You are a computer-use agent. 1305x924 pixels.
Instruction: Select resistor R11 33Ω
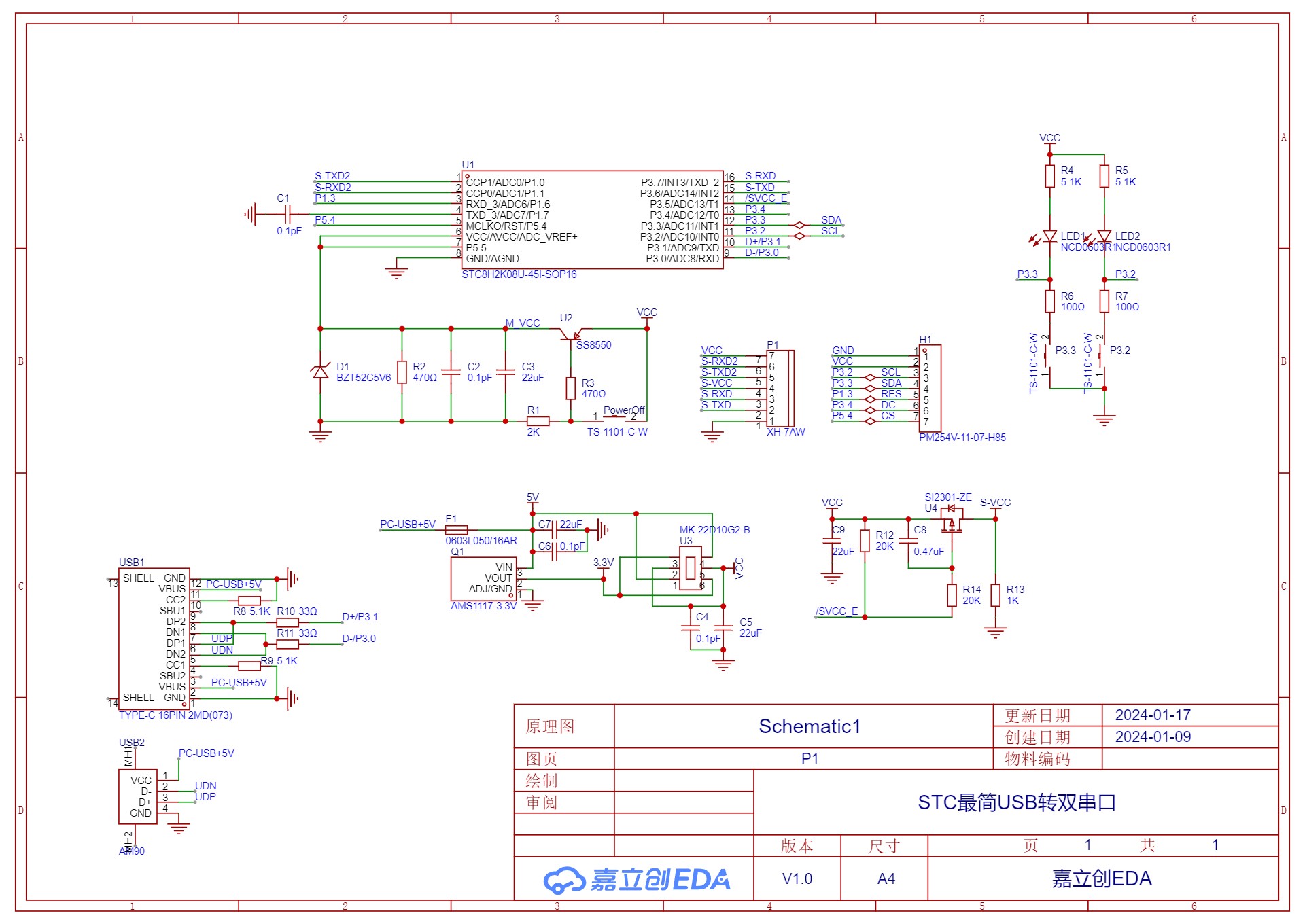[x=288, y=644]
